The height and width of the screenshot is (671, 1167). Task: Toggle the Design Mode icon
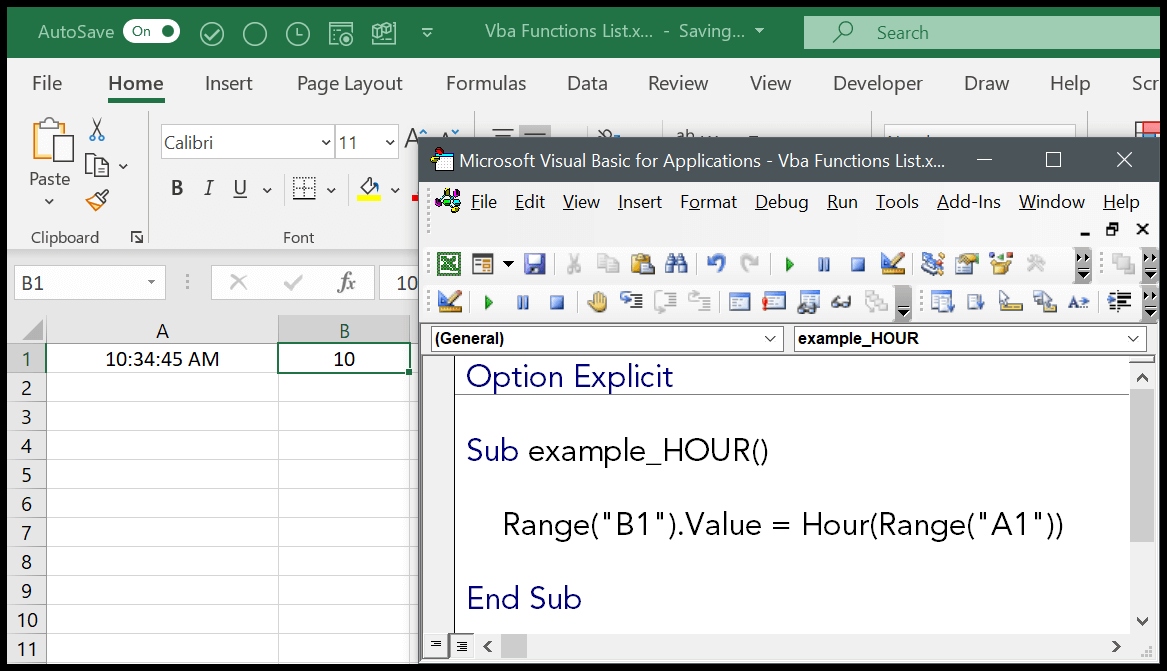893,263
